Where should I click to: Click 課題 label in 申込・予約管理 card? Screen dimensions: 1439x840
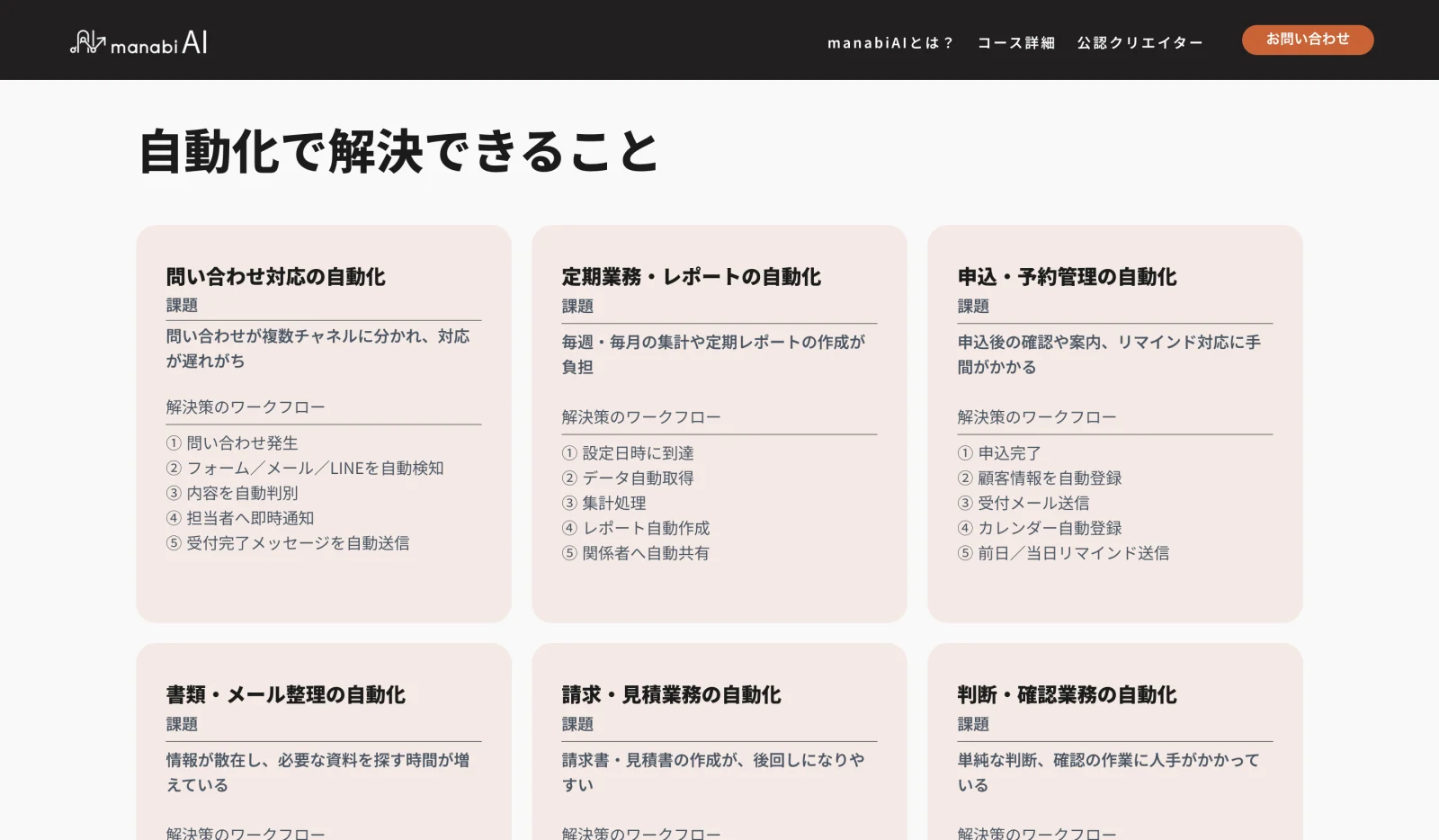pyautogui.click(x=973, y=307)
